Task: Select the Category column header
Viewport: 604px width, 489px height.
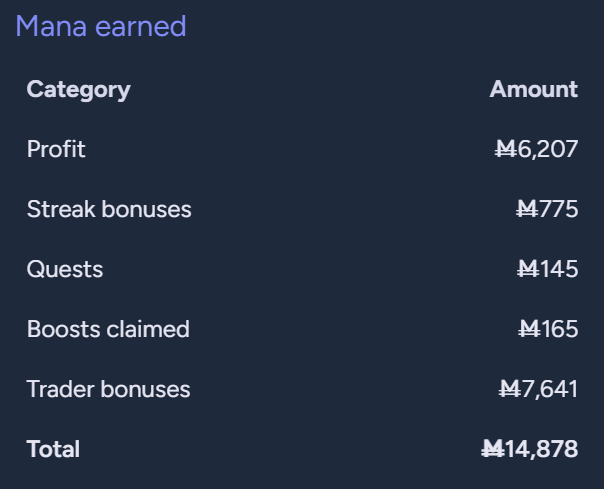Action: click(79, 90)
